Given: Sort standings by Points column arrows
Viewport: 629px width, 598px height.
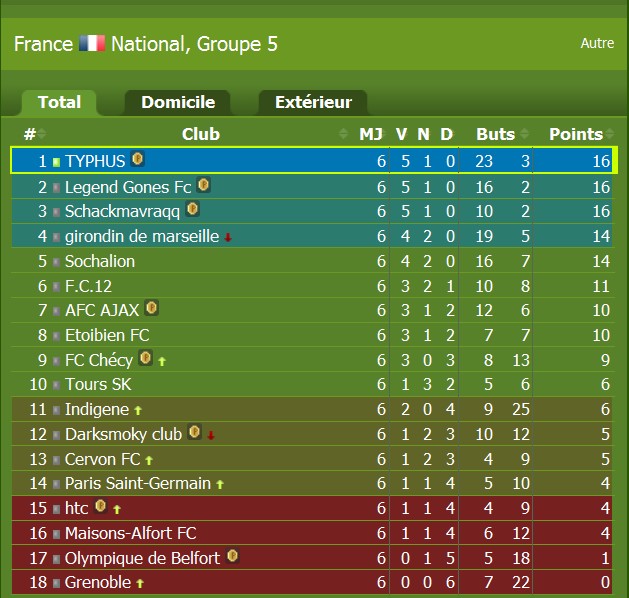Looking at the screenshot, I should click(x=610, y=134).
